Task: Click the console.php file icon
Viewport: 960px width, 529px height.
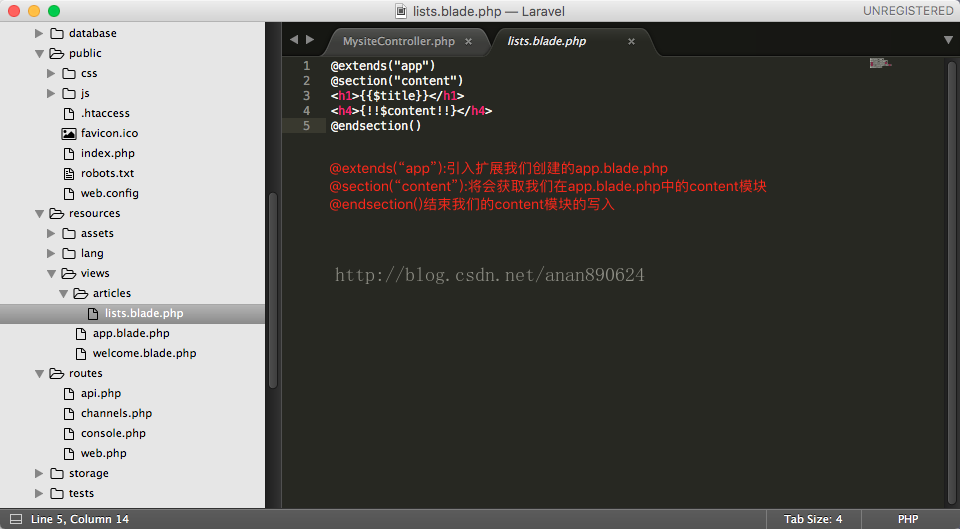Action: click(69, 433)
